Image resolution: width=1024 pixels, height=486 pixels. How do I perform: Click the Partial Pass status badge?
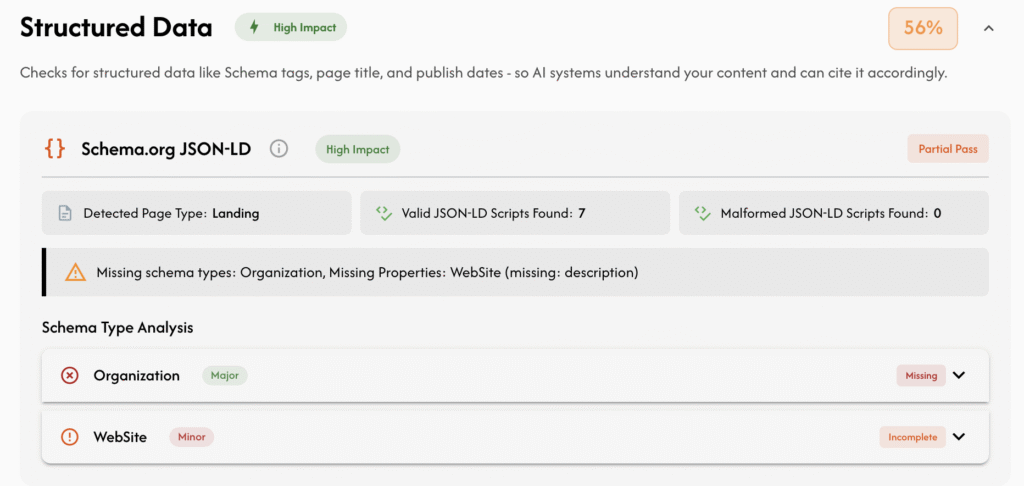[948, 149]
